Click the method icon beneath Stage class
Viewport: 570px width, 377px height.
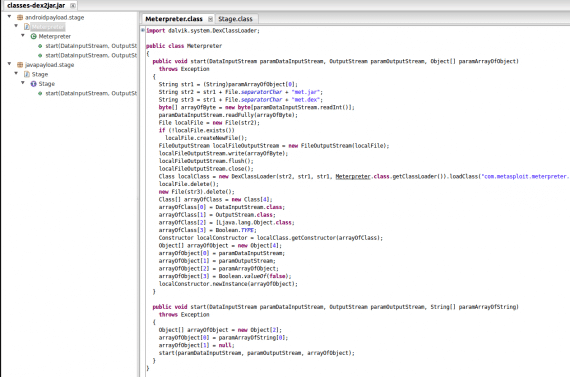coord(40,93)
